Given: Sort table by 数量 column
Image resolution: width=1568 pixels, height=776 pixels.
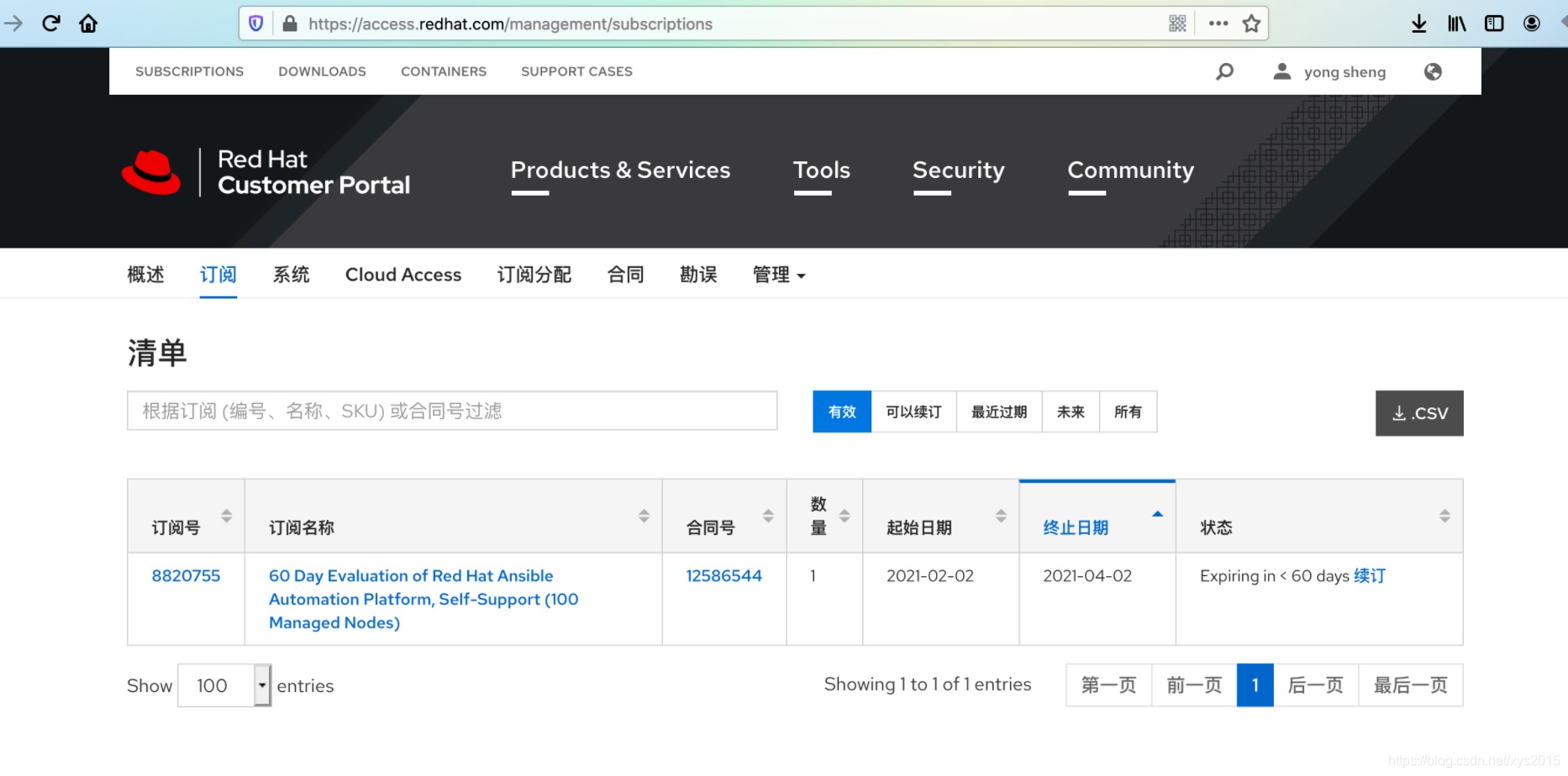Looking at the screenshot, I should click(824, 516).
